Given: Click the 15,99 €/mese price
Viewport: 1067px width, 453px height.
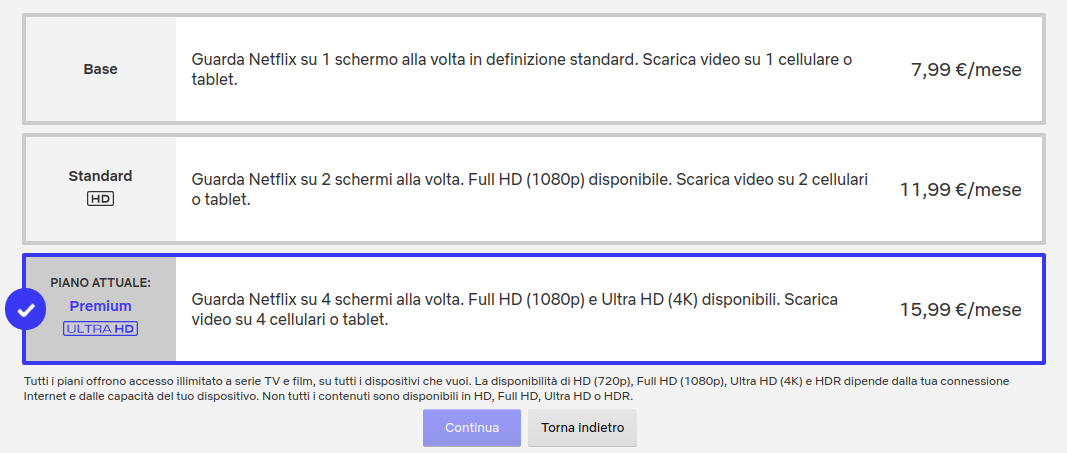Looking at the screenshot, I should [960, 310].
